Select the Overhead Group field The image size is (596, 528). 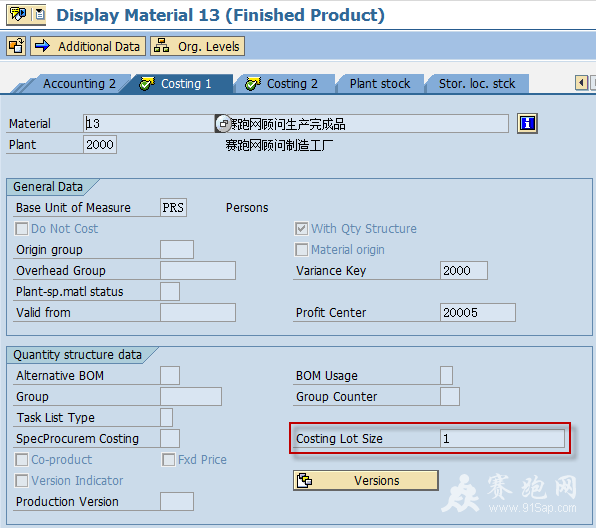[x=198, y=271]
